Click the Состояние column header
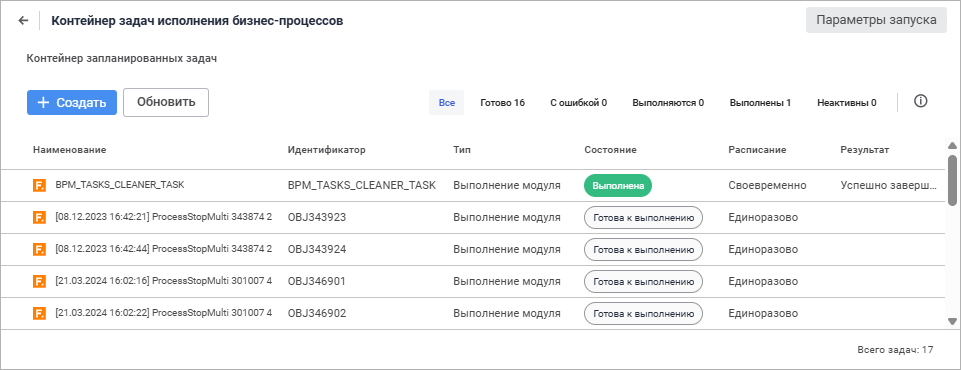This screenshot has width=961, height=370. pos(610,150)
